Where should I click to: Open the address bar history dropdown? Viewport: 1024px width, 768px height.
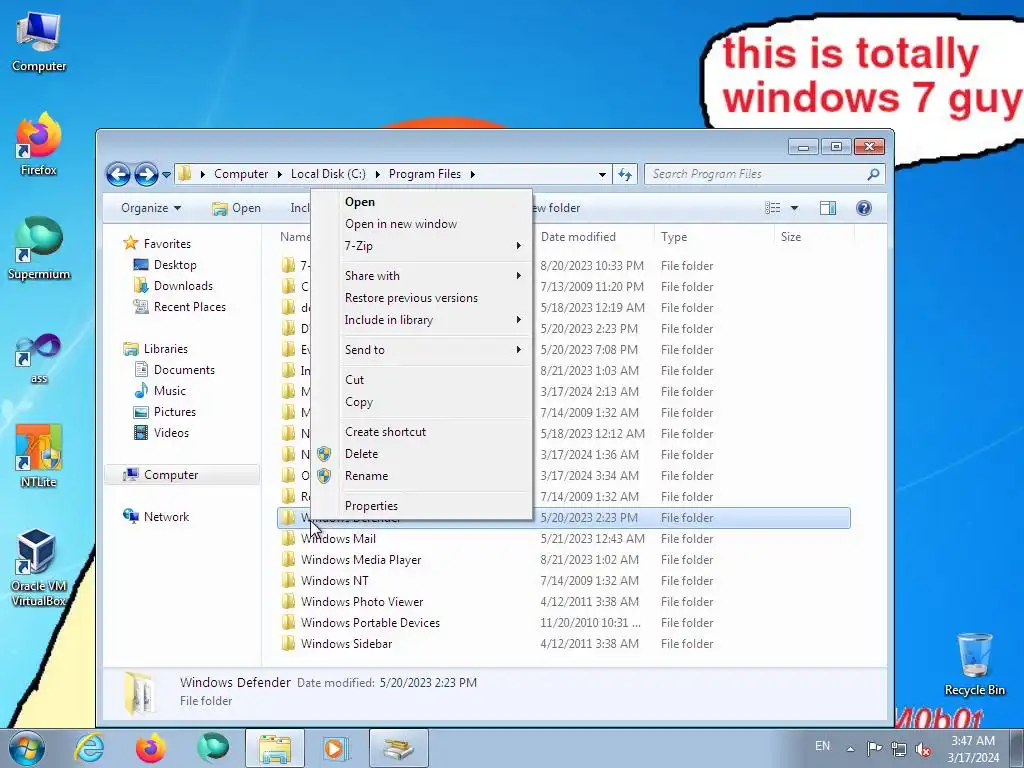601,174
